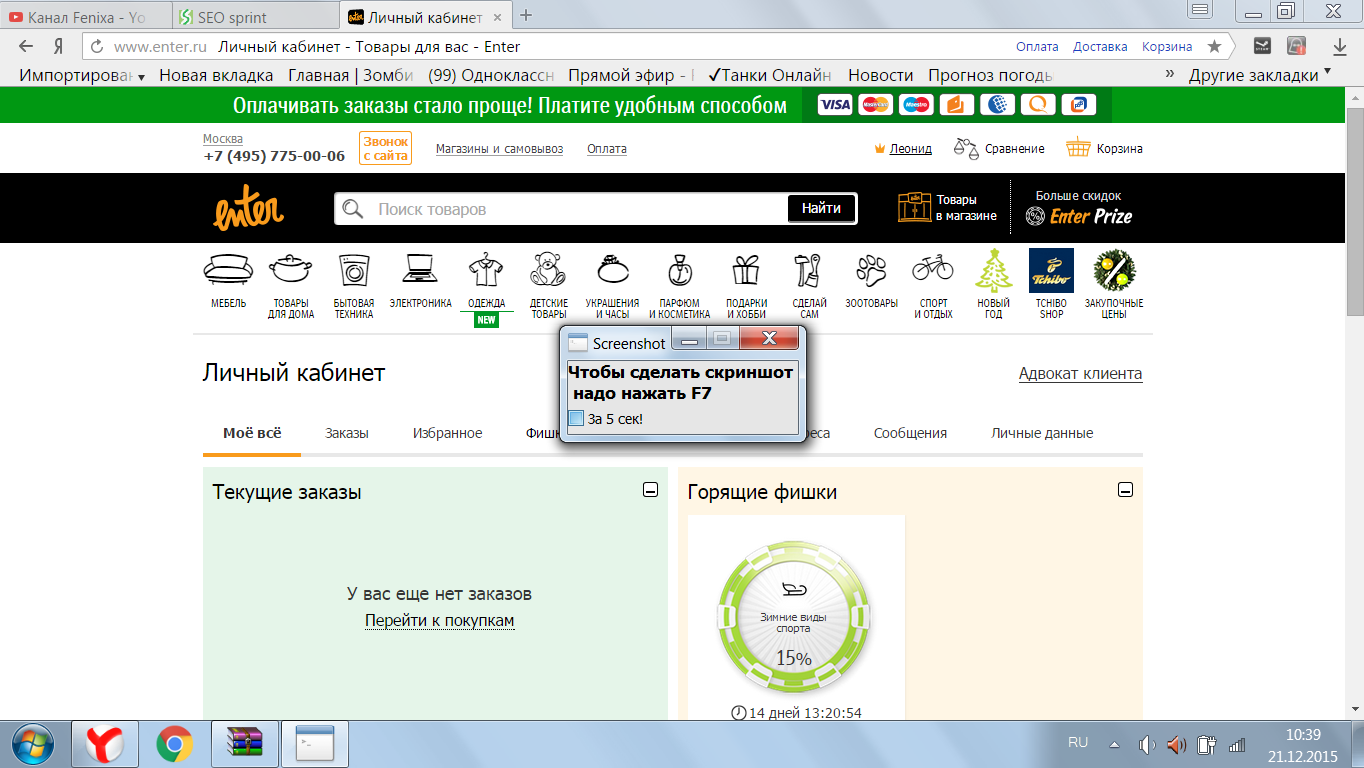1364x768 pixels.
Task: Open the Сообщения tab
Action: tap(910, 433)
